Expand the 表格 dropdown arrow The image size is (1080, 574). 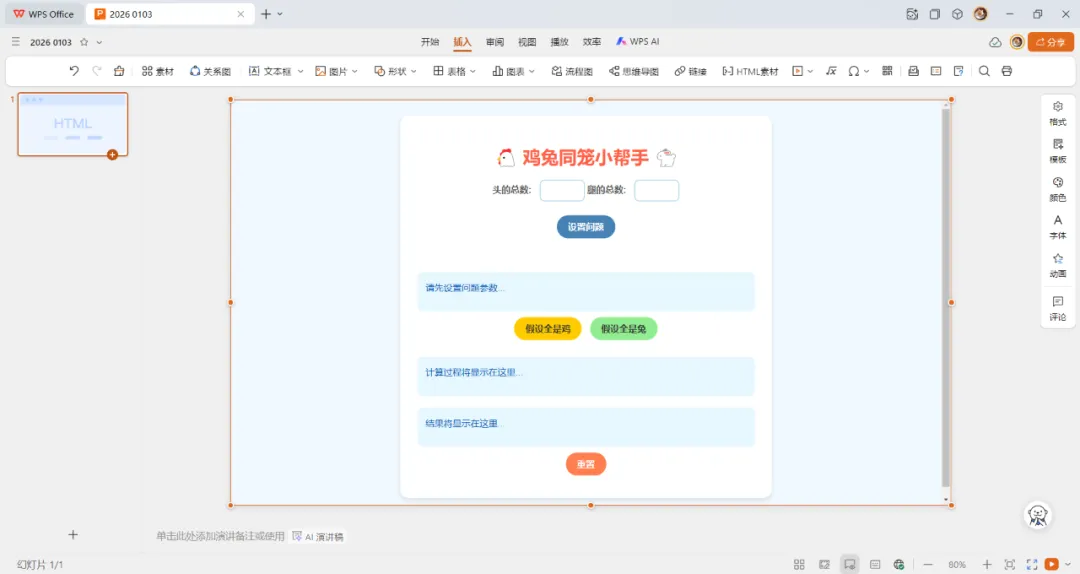coord(473,71)
